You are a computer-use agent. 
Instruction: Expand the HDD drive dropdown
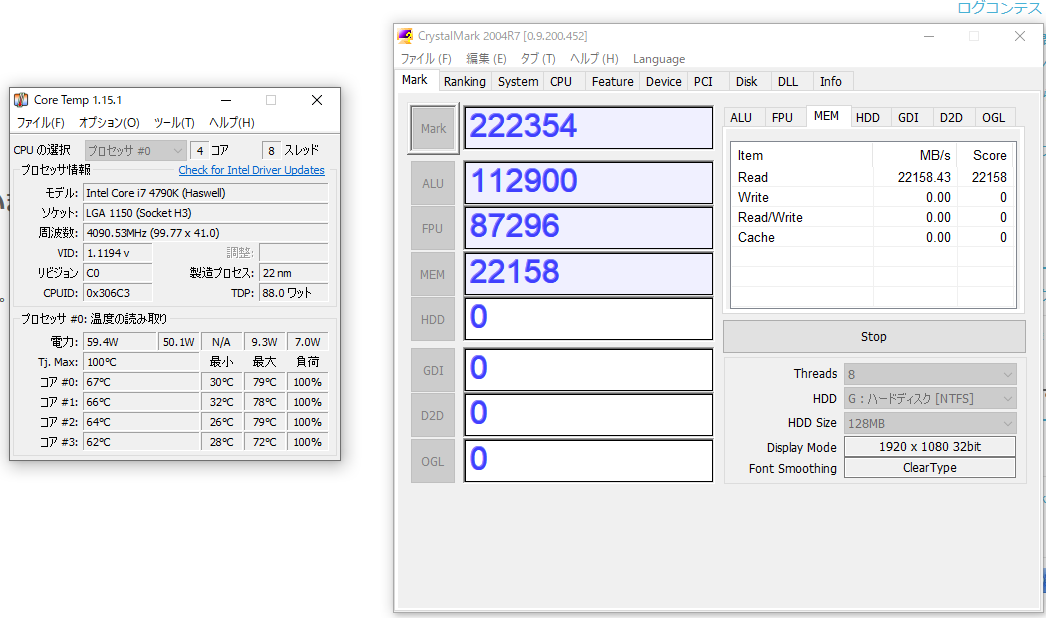(x=930, y=398)
